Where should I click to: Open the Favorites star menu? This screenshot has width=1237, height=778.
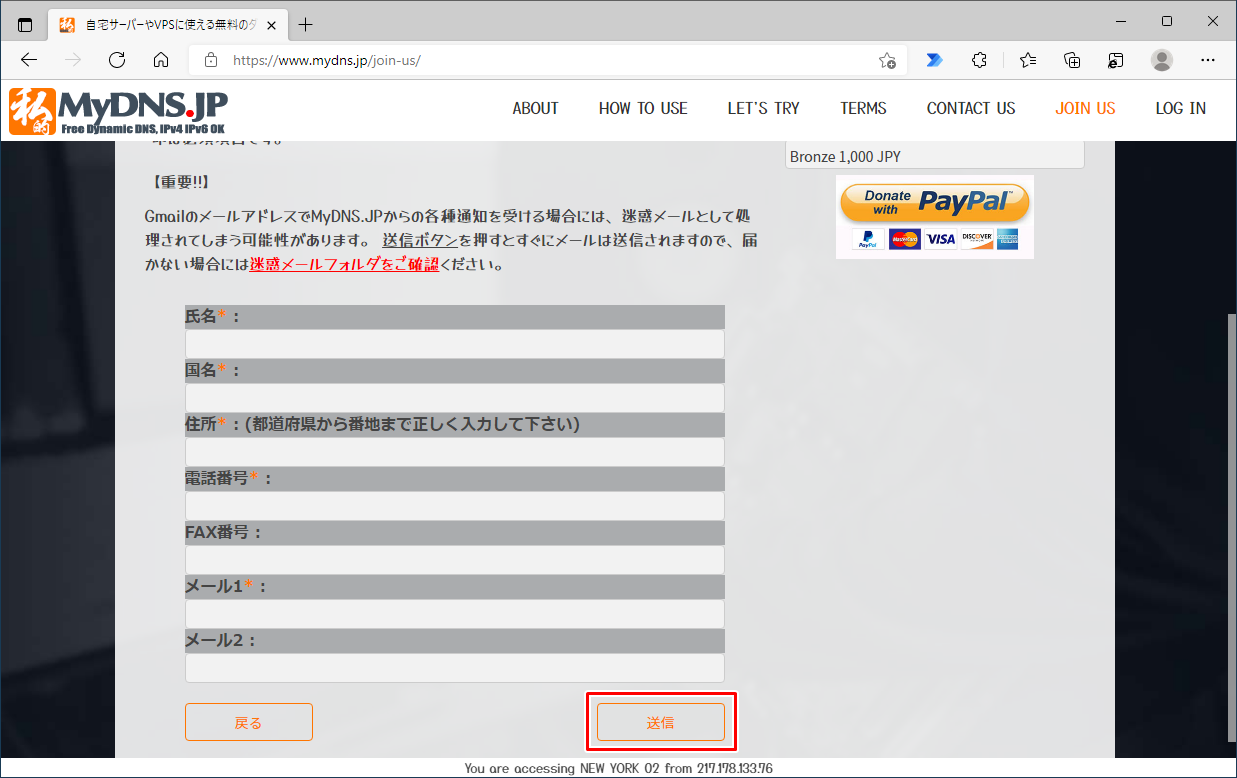1028,60
